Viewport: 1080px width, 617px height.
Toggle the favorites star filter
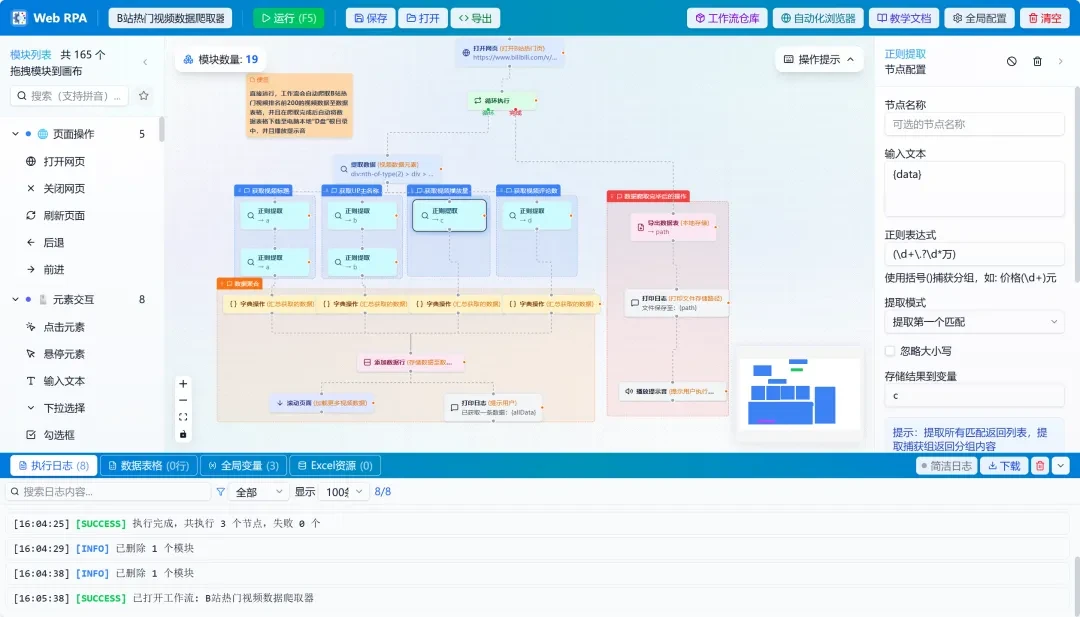[x=144, y=96]
